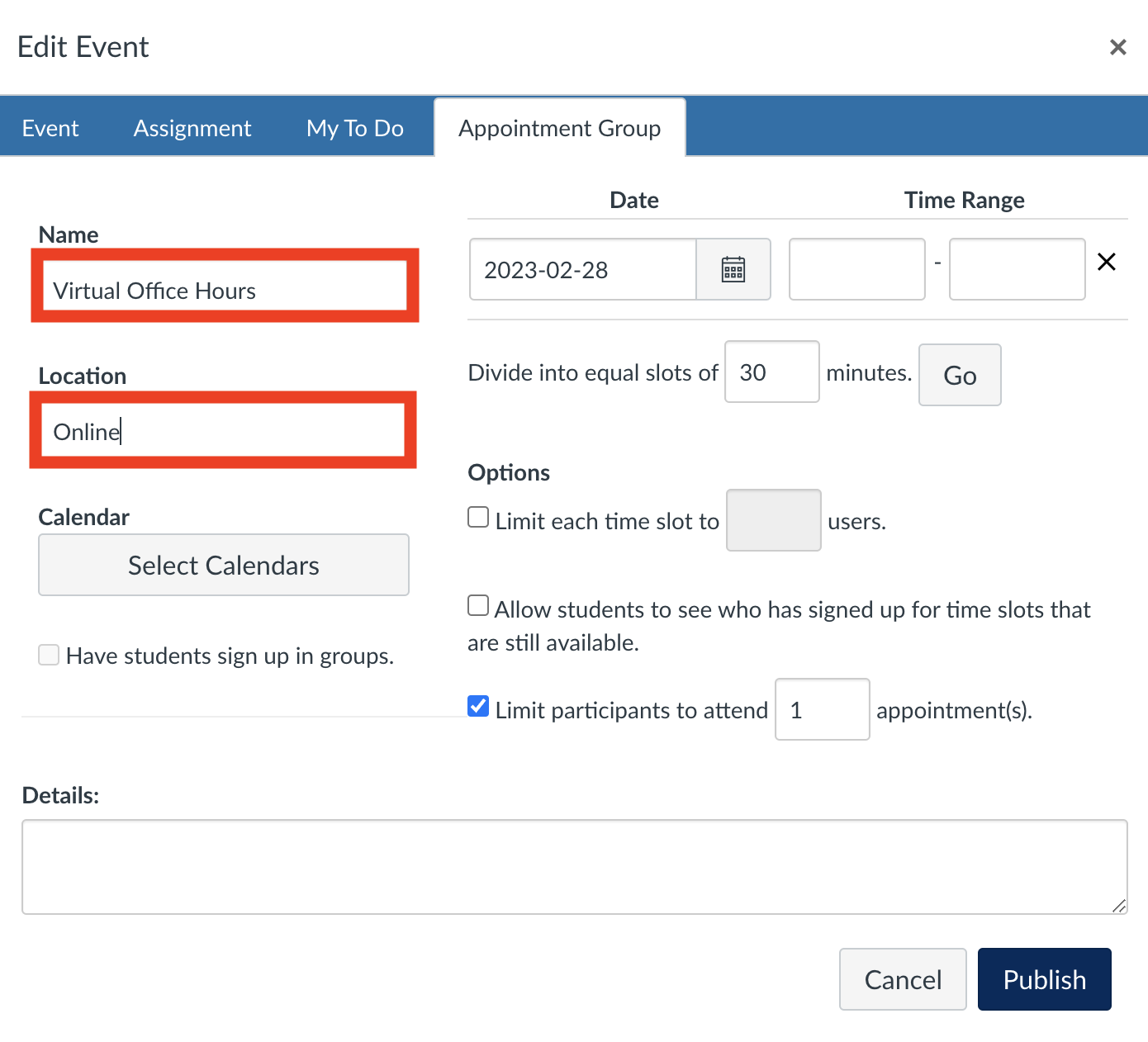Click the start time range field

coord(857,269)
